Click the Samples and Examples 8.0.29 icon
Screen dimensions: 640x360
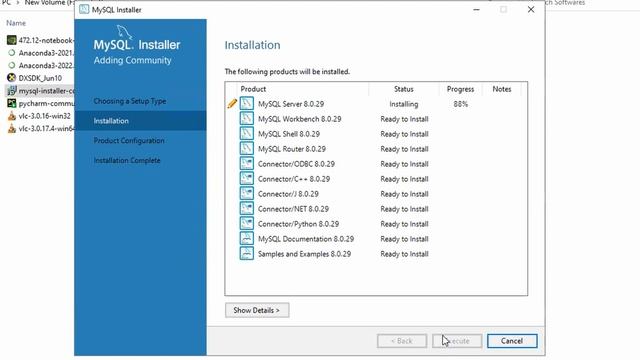click(x=247, y=253)
